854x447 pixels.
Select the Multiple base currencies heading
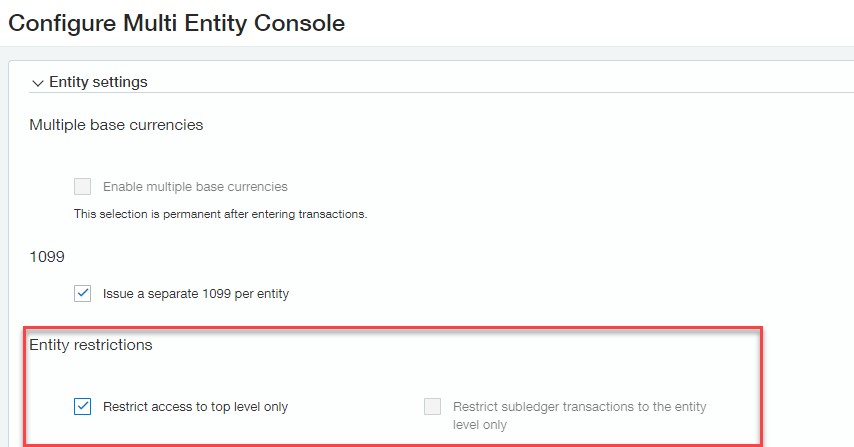tap(116, 125)
